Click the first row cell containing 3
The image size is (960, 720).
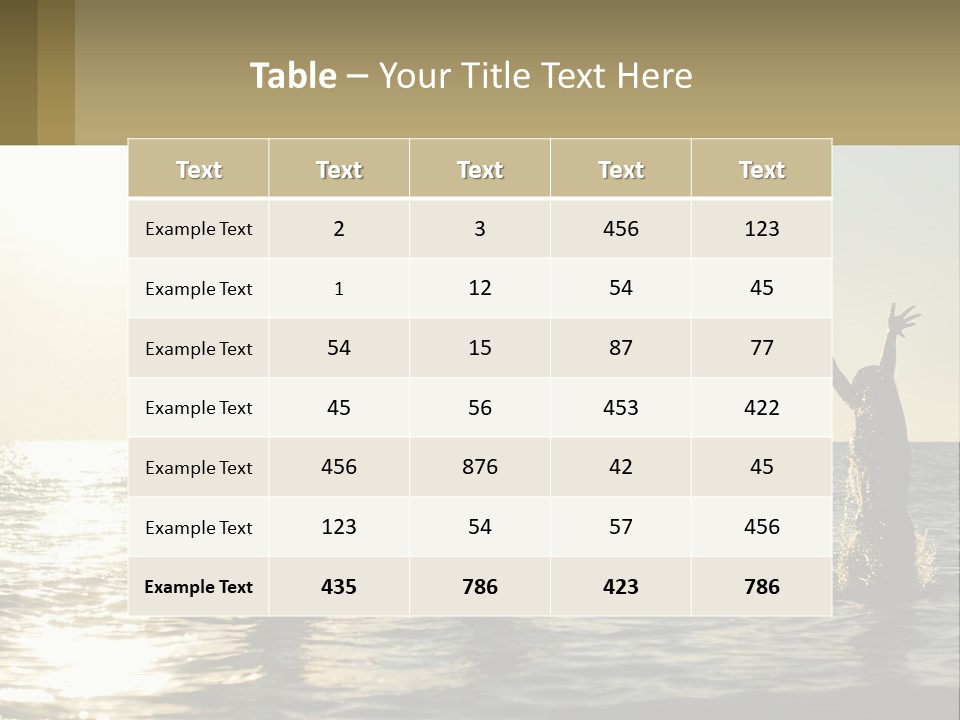click(x=480, y=229)
